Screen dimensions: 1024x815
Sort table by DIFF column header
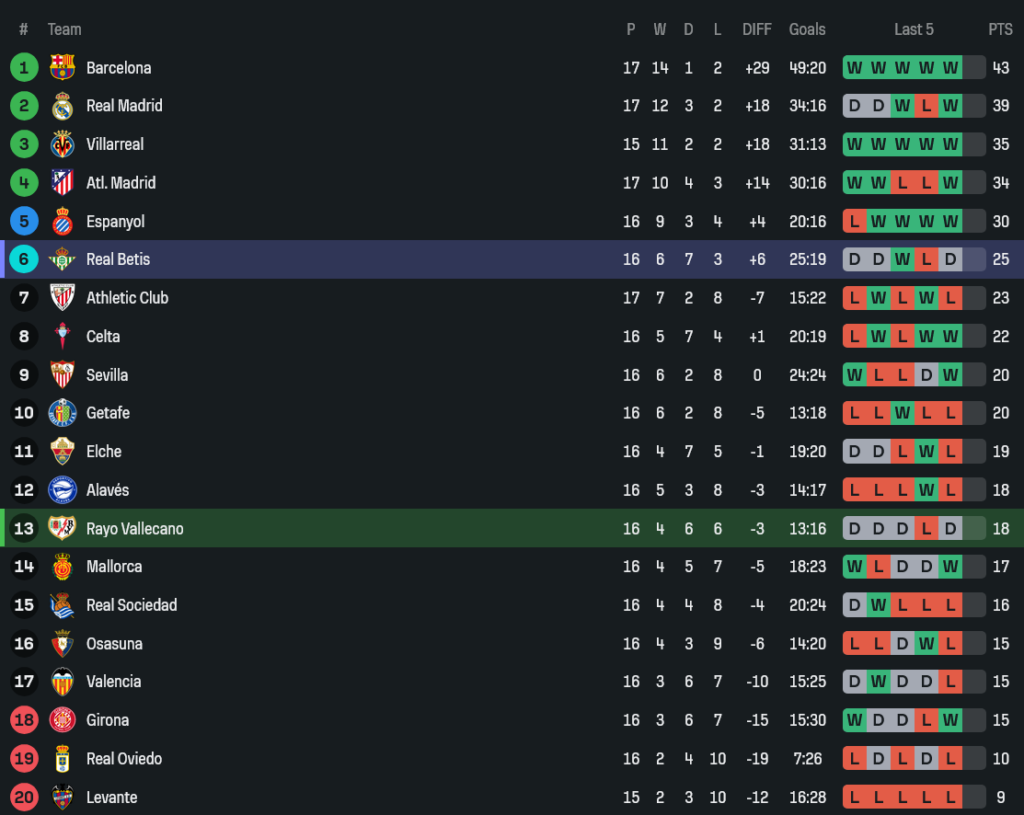pos(757,29)
